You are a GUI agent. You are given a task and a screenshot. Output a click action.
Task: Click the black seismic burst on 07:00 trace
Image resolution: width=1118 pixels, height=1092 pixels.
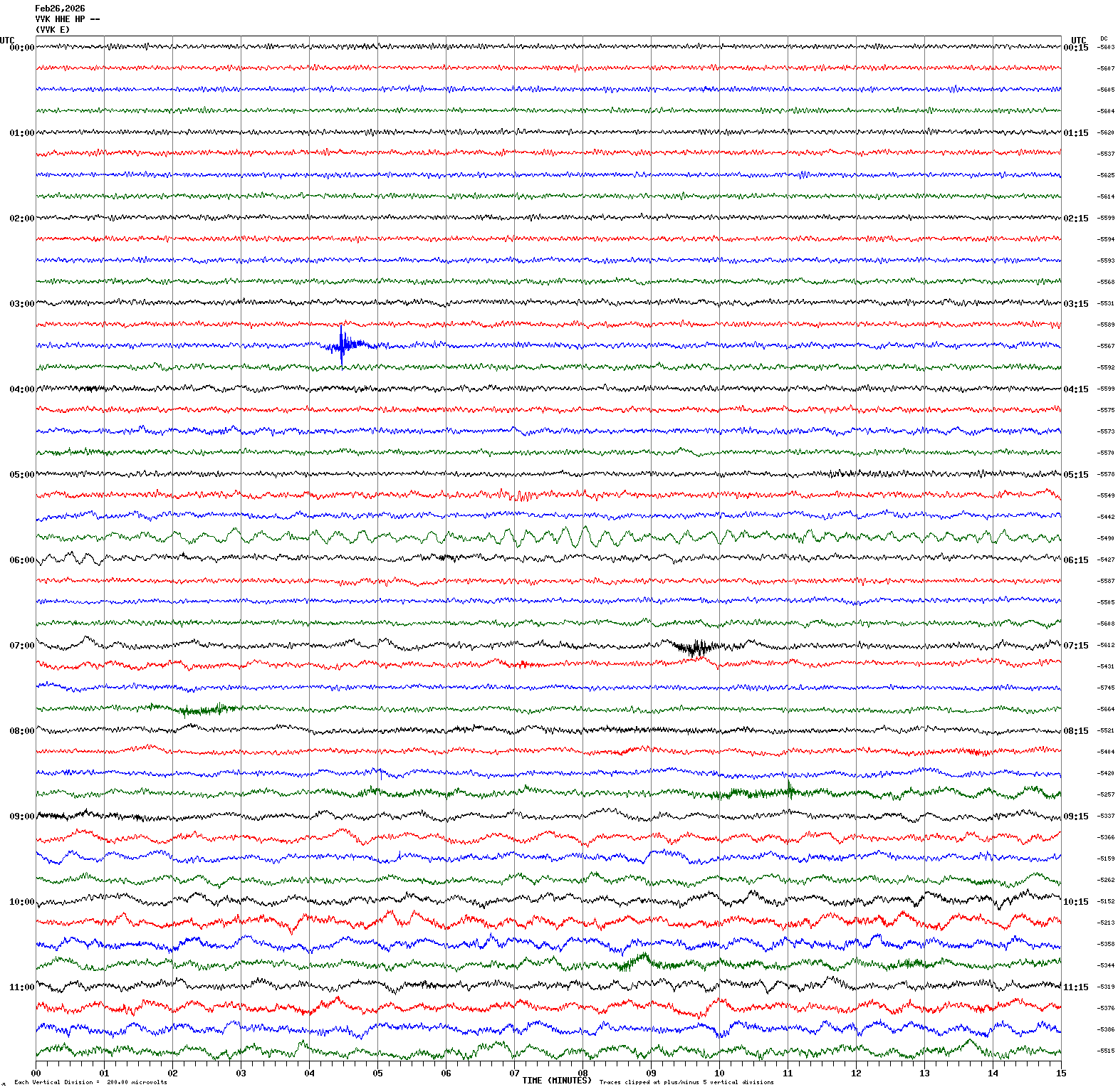pyautogui.click(x=697, y=647)
